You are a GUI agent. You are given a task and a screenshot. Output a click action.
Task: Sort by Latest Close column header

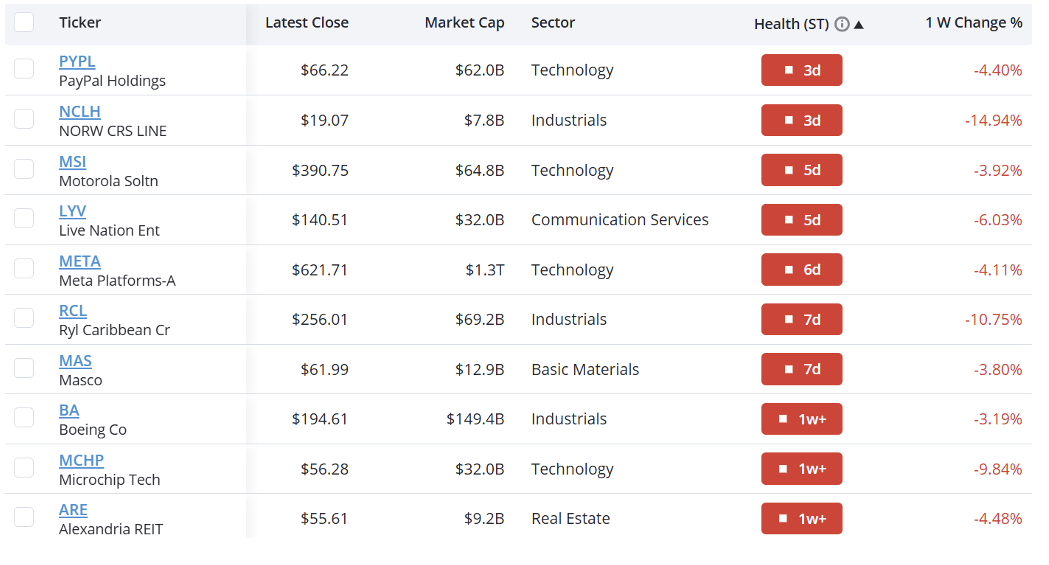pos(306,23)
